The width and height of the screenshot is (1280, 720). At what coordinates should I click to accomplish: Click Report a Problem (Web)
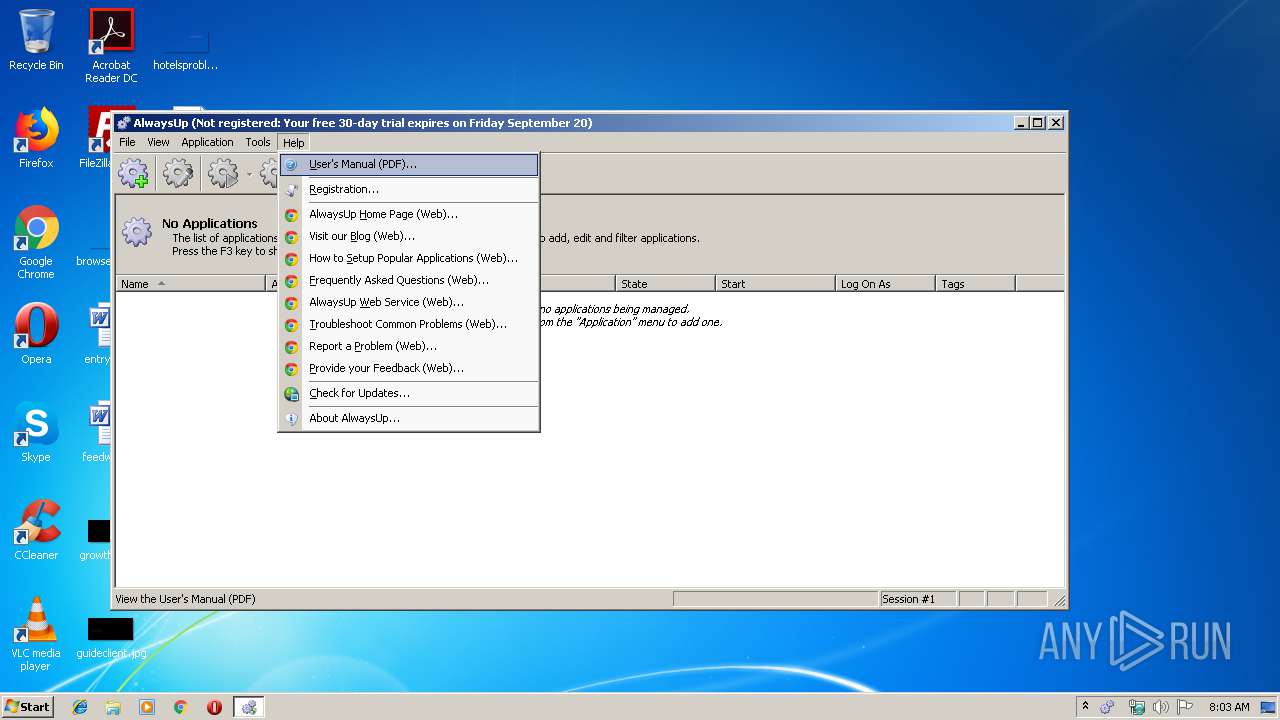point(409,346)
